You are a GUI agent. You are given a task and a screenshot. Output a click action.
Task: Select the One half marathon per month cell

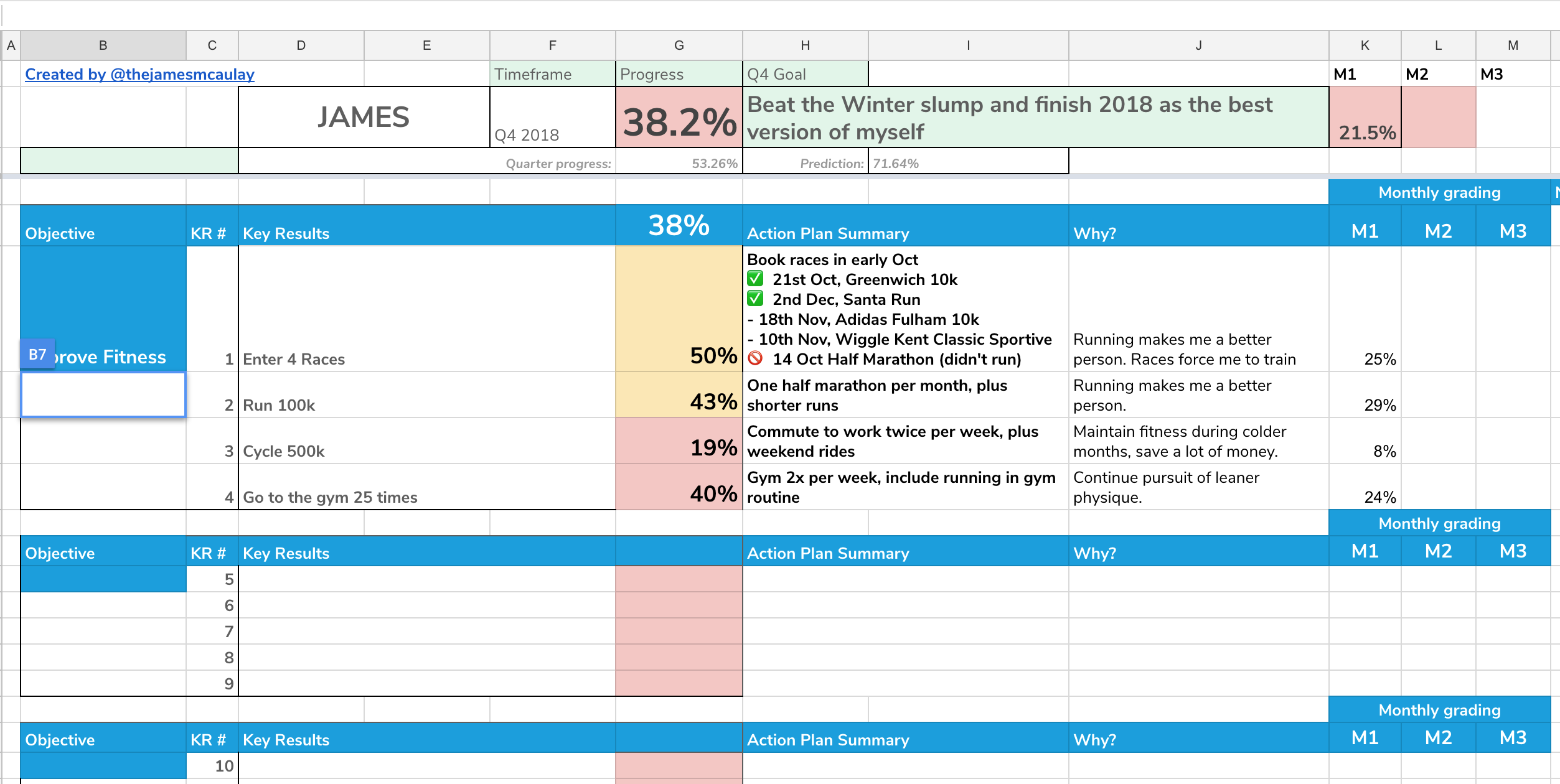906,394
